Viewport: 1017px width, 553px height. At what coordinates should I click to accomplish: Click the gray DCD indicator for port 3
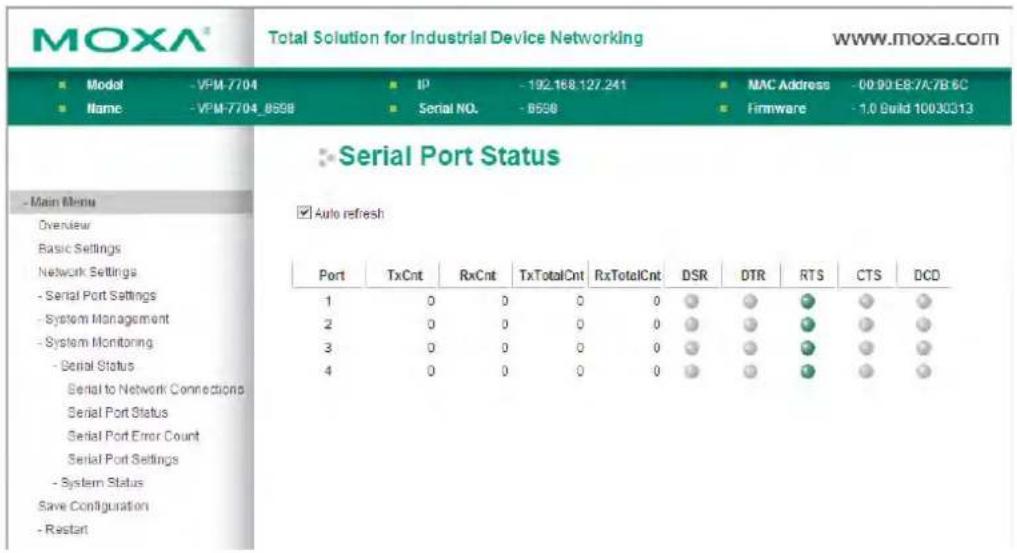tap(924, 347)
